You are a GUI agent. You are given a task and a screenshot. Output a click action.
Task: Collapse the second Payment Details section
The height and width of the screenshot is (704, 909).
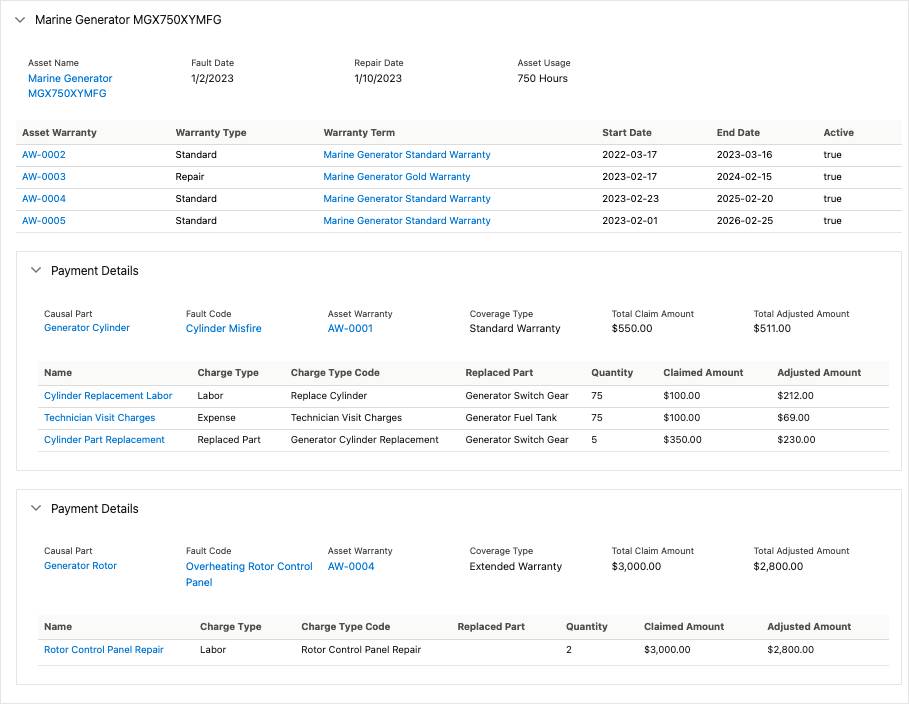[35, 508]
